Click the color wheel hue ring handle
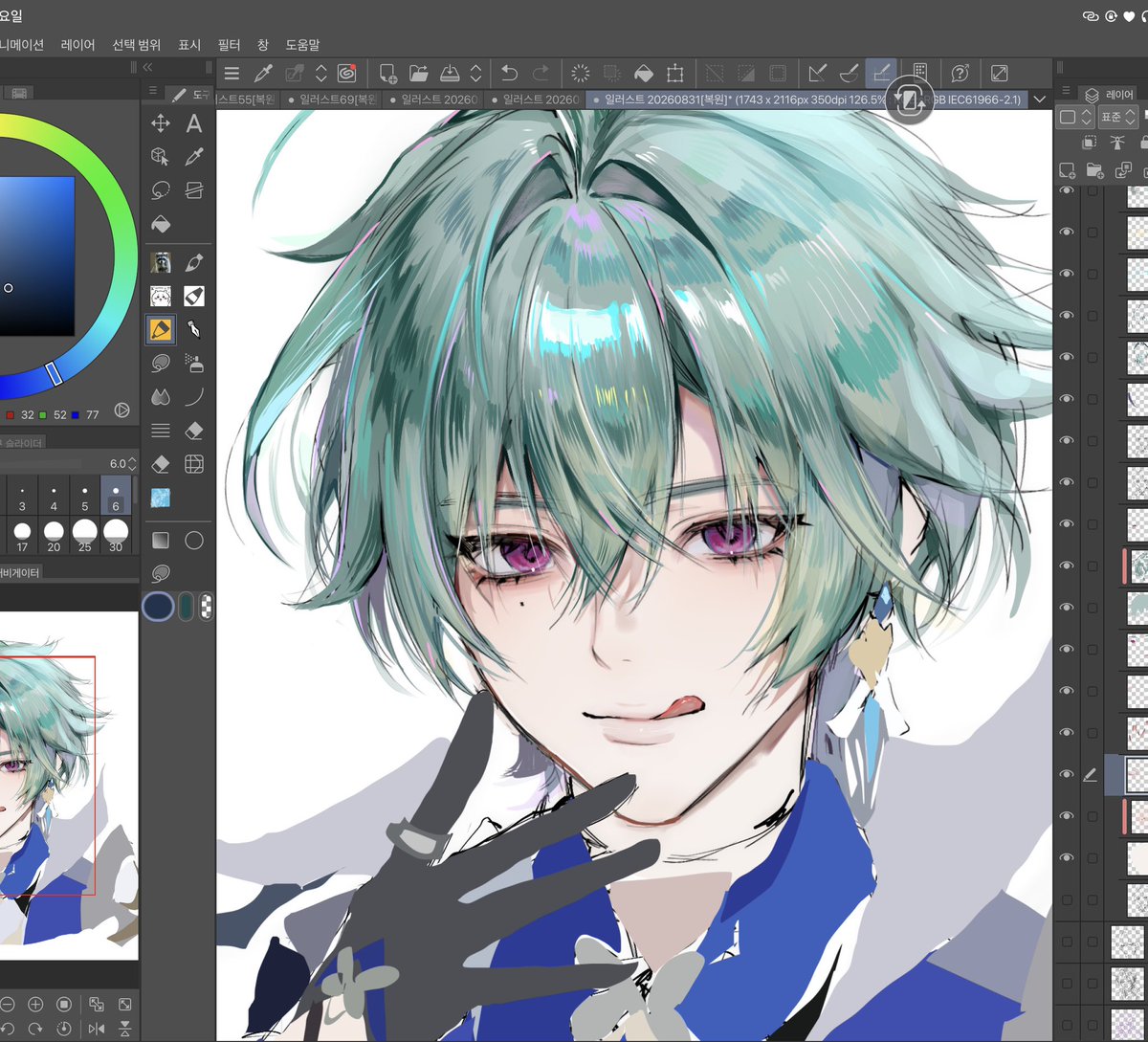 tap(55, 373)
